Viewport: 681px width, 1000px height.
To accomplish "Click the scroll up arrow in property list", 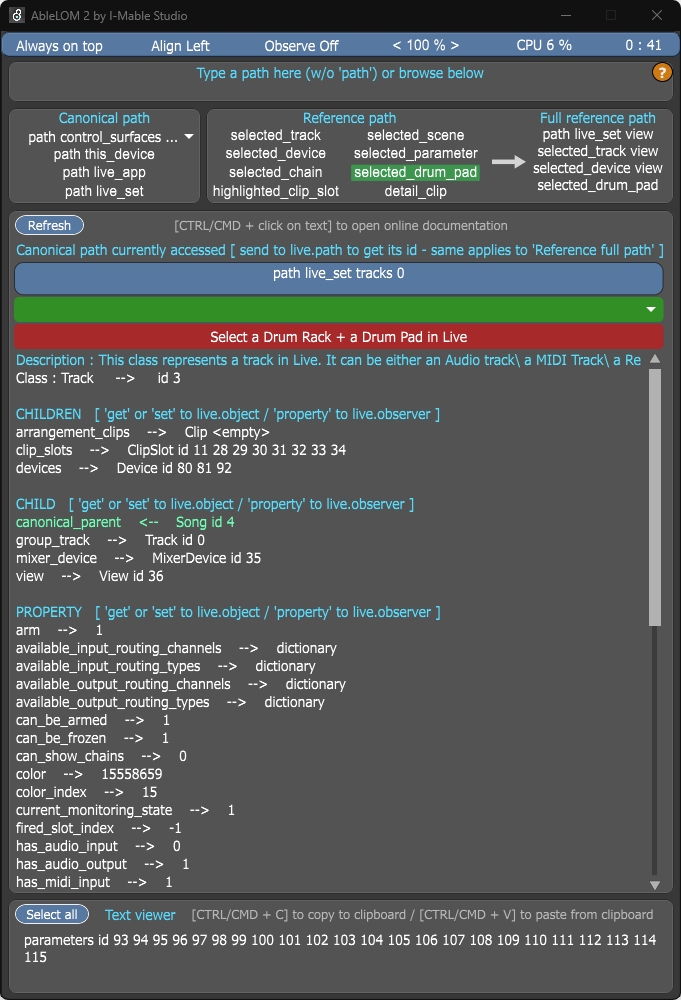I will [655, 359].
